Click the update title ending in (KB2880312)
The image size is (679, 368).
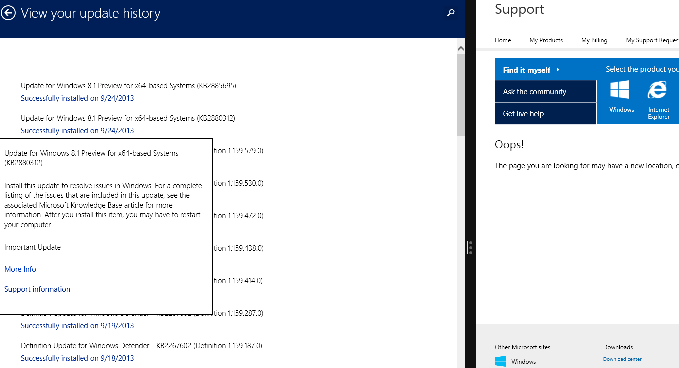tap(128, 118)
